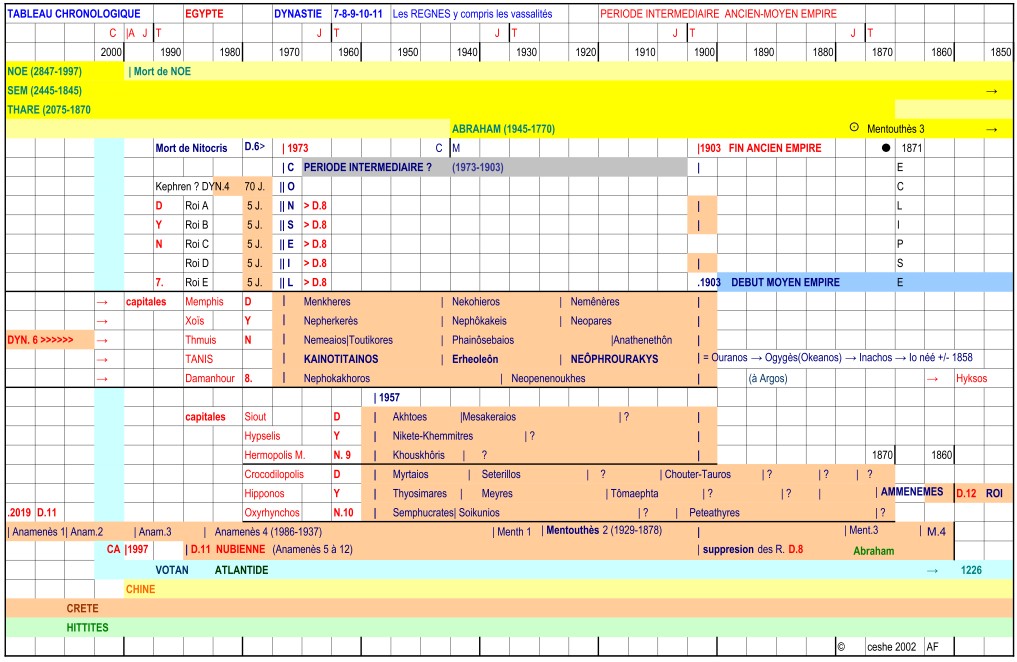The width and height of the screenshot is (1017, 662).
Task: Select the "FIN ANCIEN EMPIRE" label
Action: point(775,148)
